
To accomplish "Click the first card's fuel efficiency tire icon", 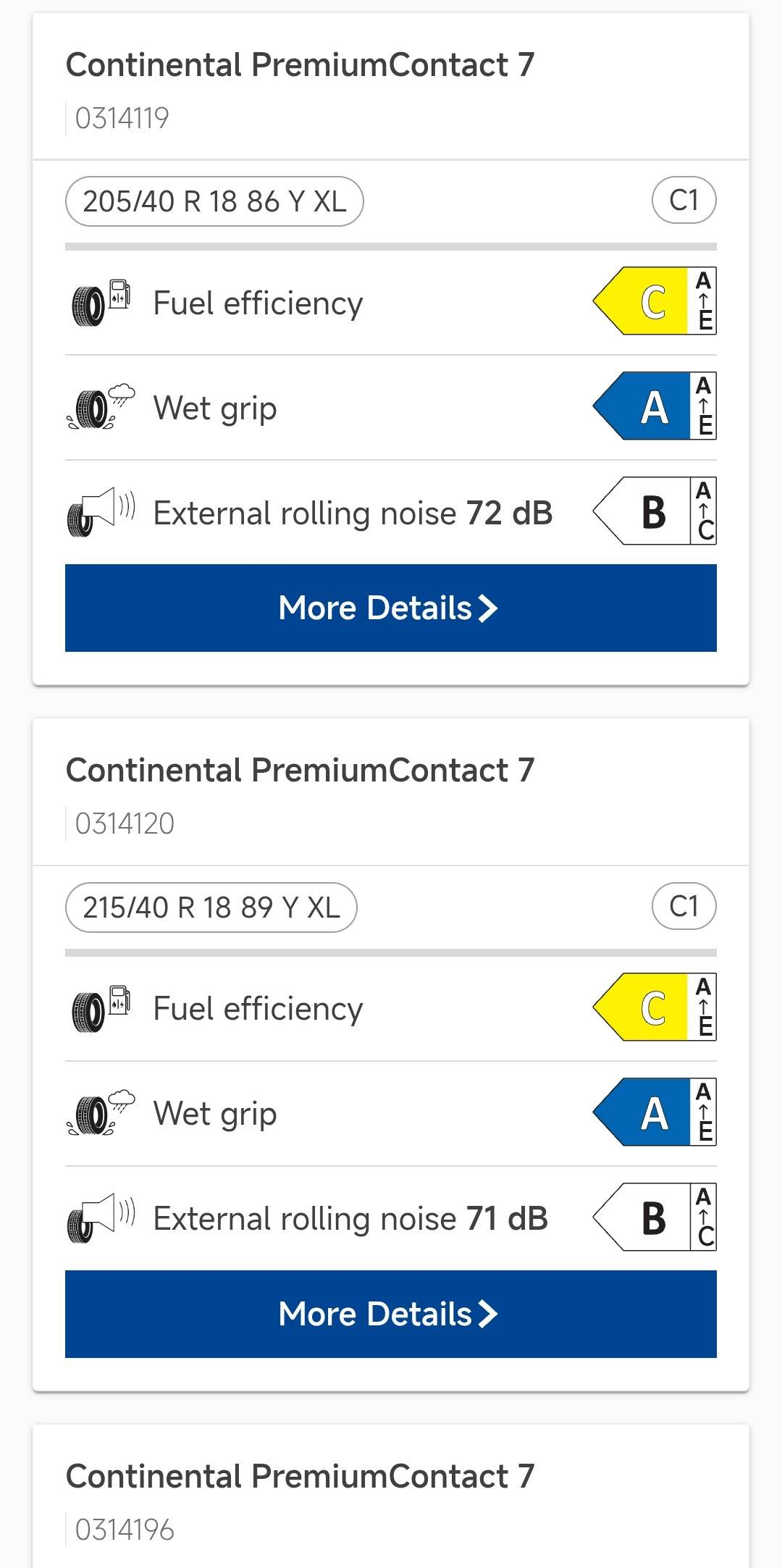I will click(100, 303).
